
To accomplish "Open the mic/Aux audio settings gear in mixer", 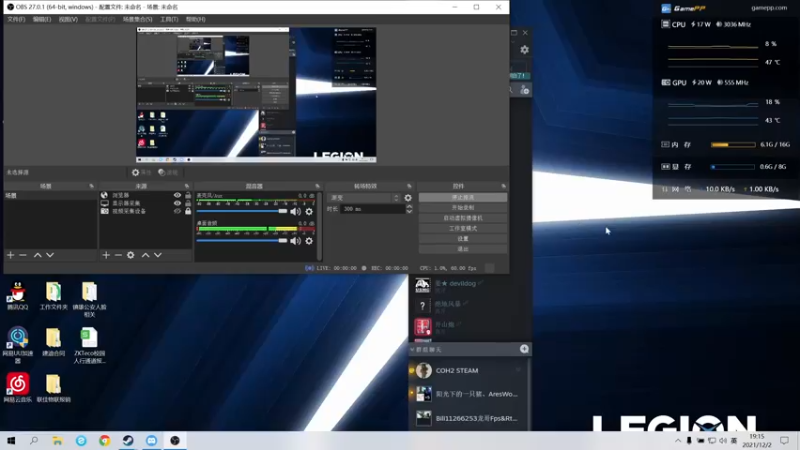I will [309, 211].
